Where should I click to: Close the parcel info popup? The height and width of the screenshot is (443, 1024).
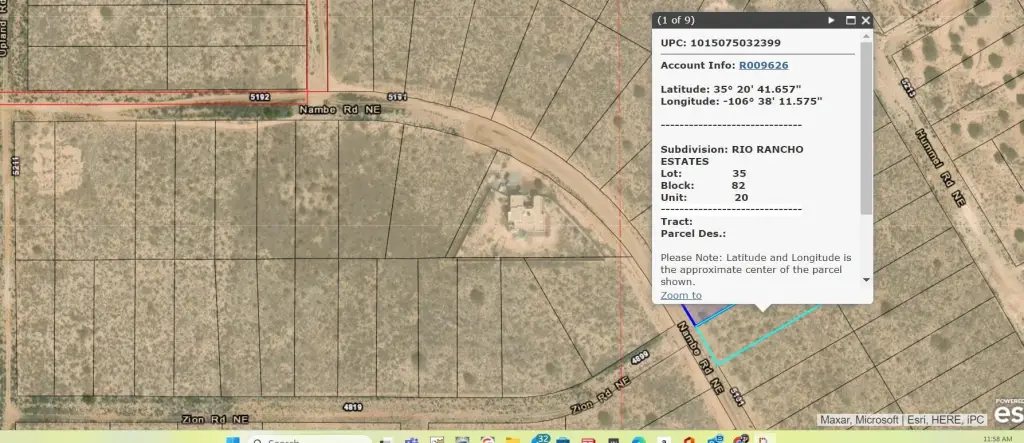[x=866, y=20]
